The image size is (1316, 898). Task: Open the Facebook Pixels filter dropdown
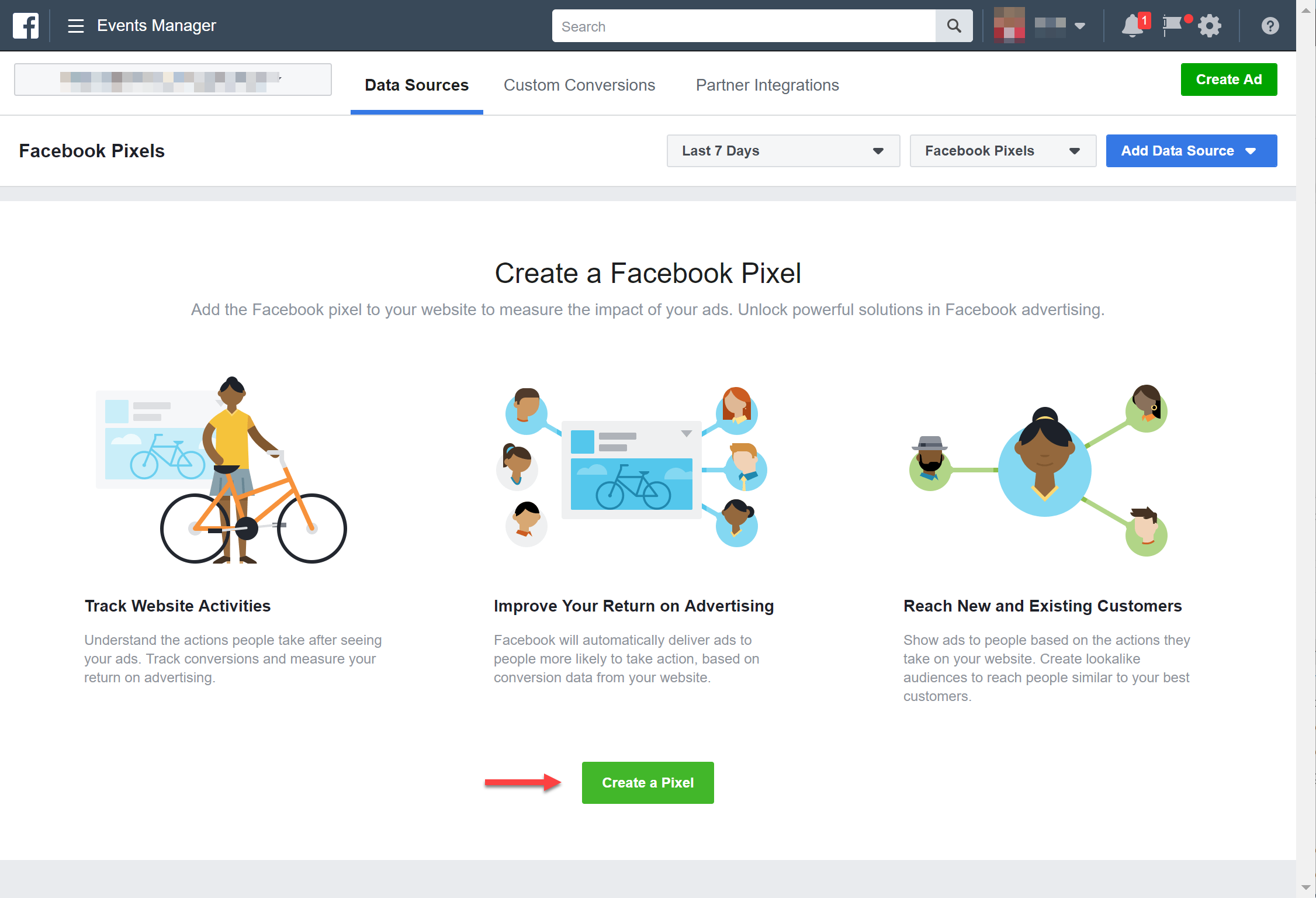1002,151
